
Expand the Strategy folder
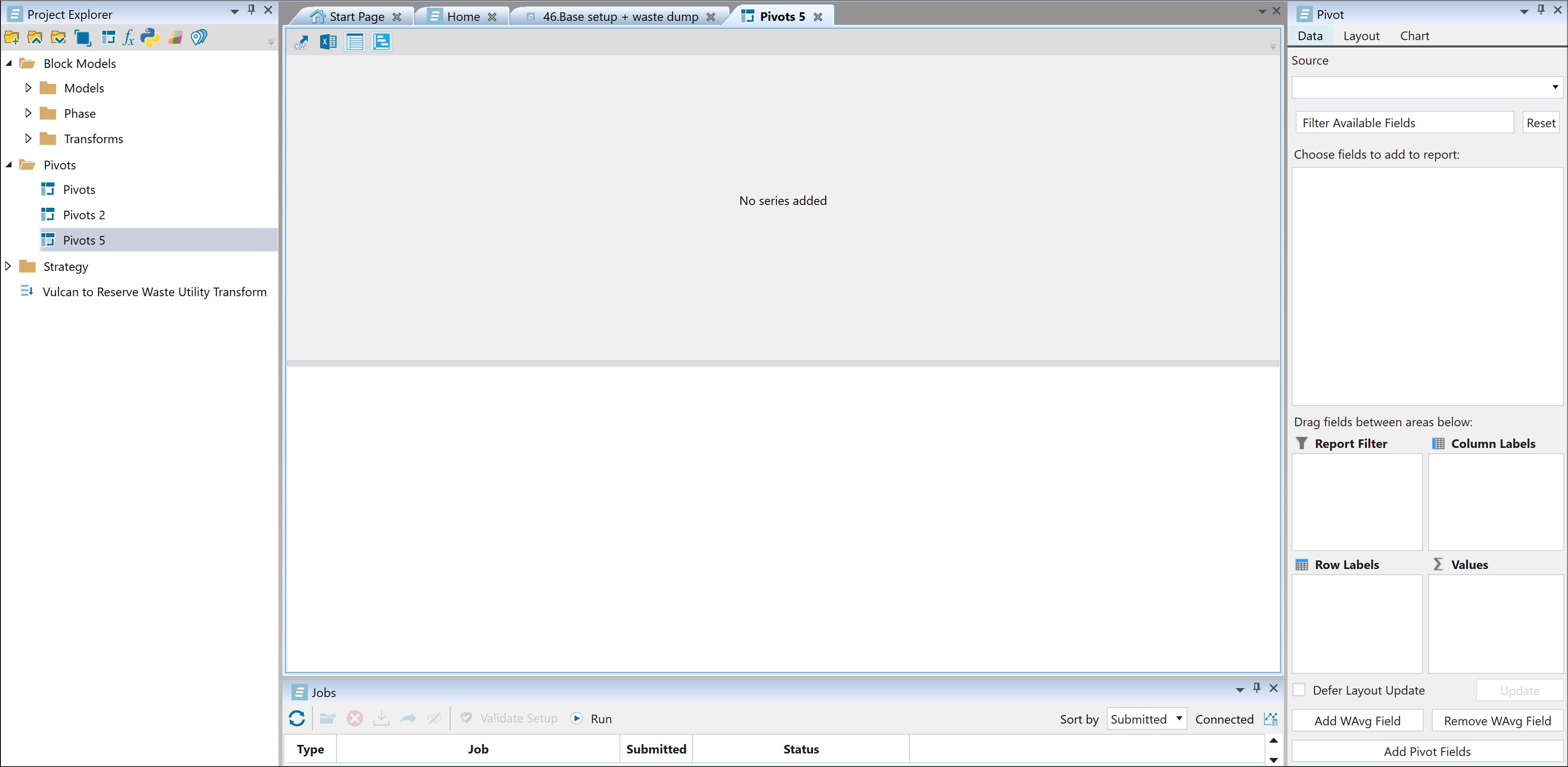coord(8,266)
